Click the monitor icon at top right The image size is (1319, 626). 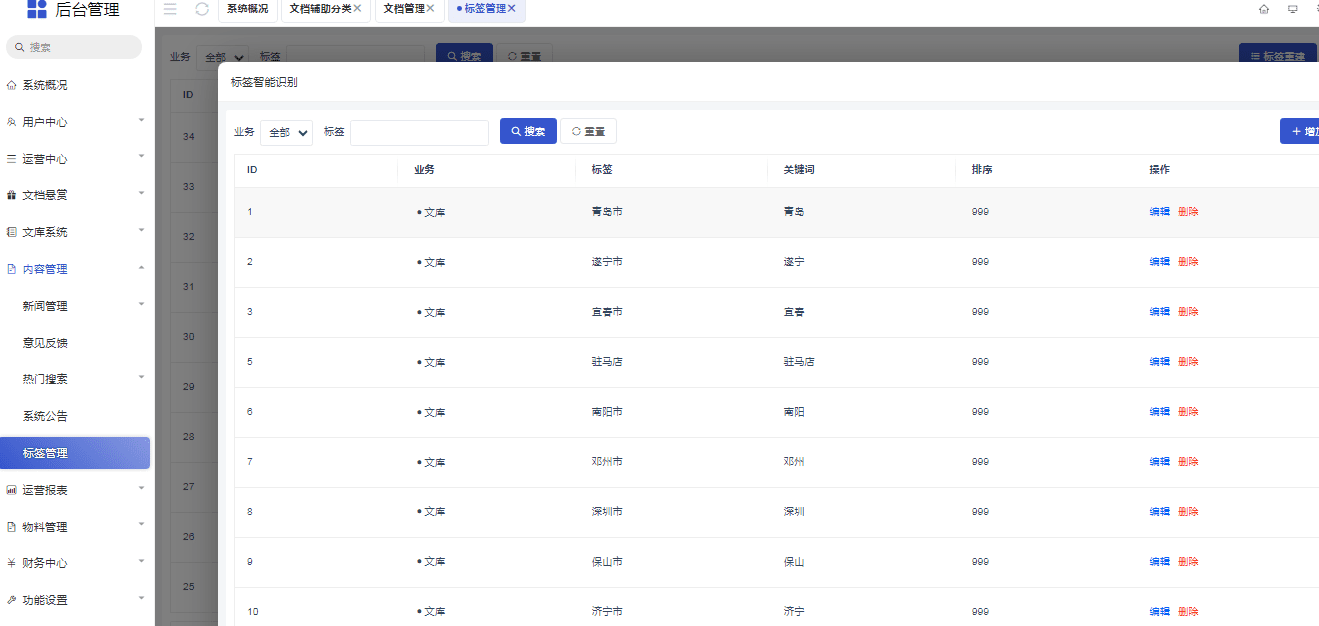tap(1293, 9)
